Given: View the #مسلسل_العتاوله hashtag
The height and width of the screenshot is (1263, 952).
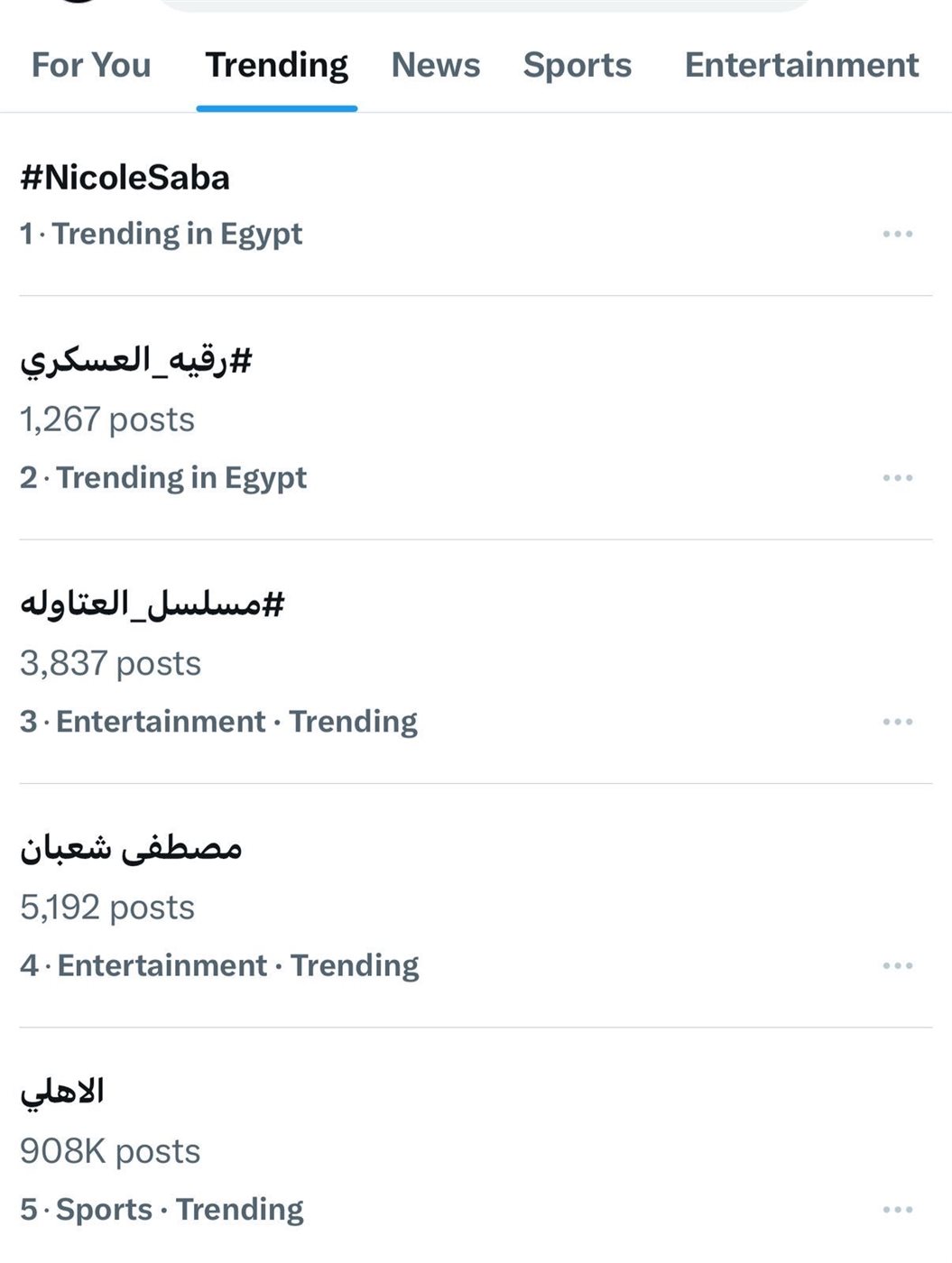Looking at the screenshot, I should pyautogui.click(x=153, y=604).
